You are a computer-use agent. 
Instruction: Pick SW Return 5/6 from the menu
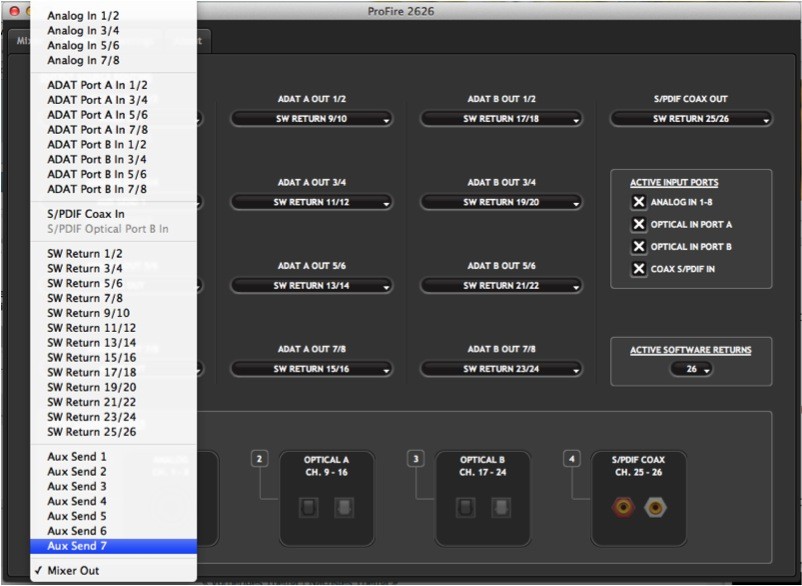point(114,283)
